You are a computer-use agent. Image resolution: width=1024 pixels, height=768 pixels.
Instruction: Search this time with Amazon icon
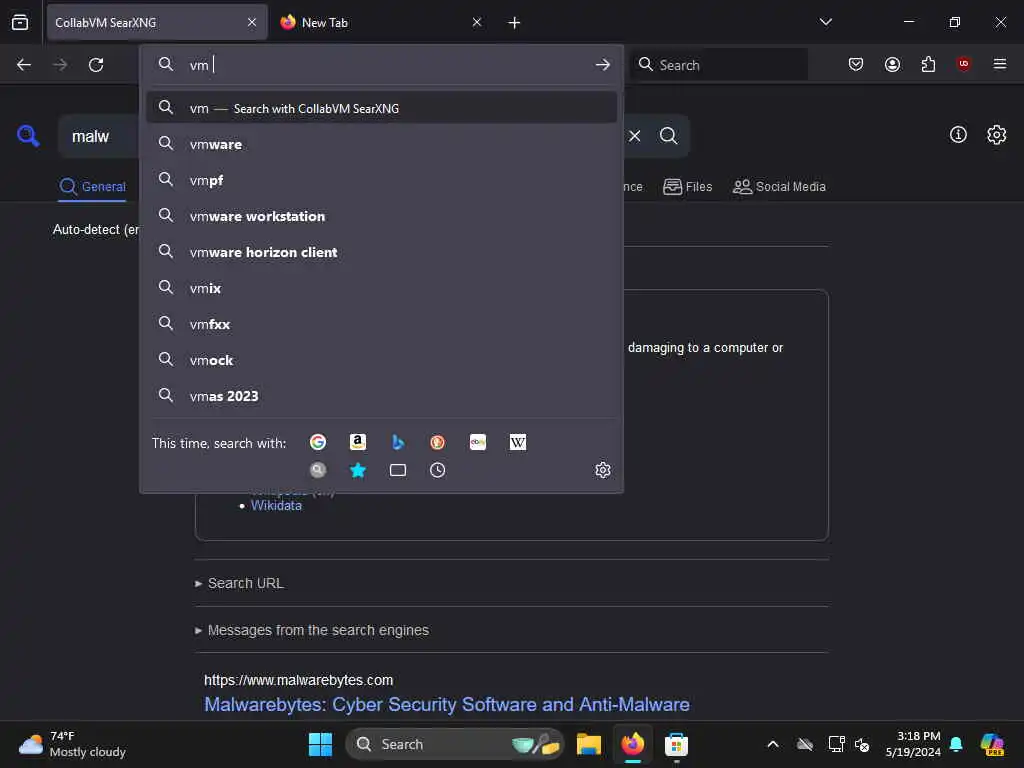tap(357, 442)
